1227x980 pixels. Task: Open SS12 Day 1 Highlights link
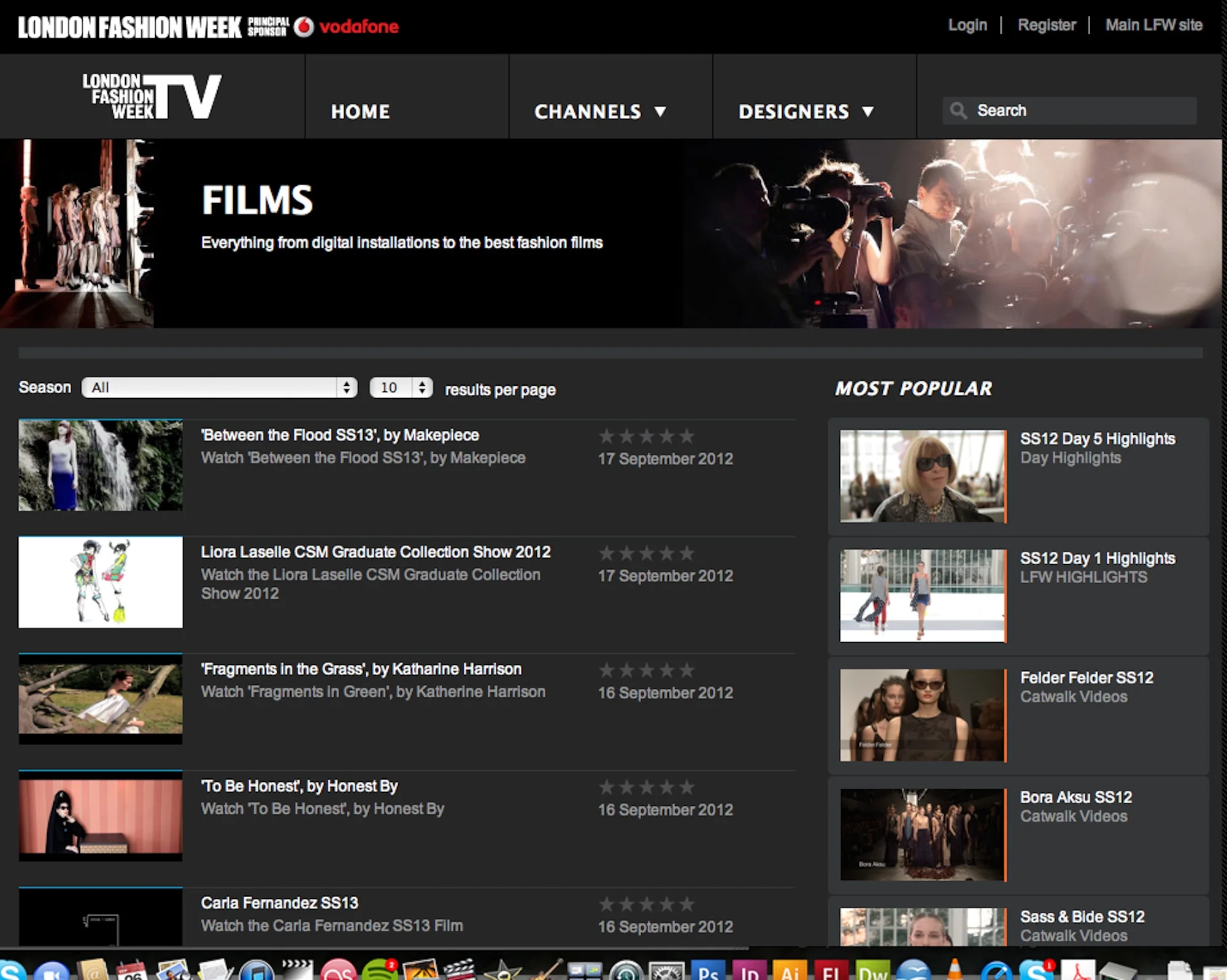(1098, 558)
